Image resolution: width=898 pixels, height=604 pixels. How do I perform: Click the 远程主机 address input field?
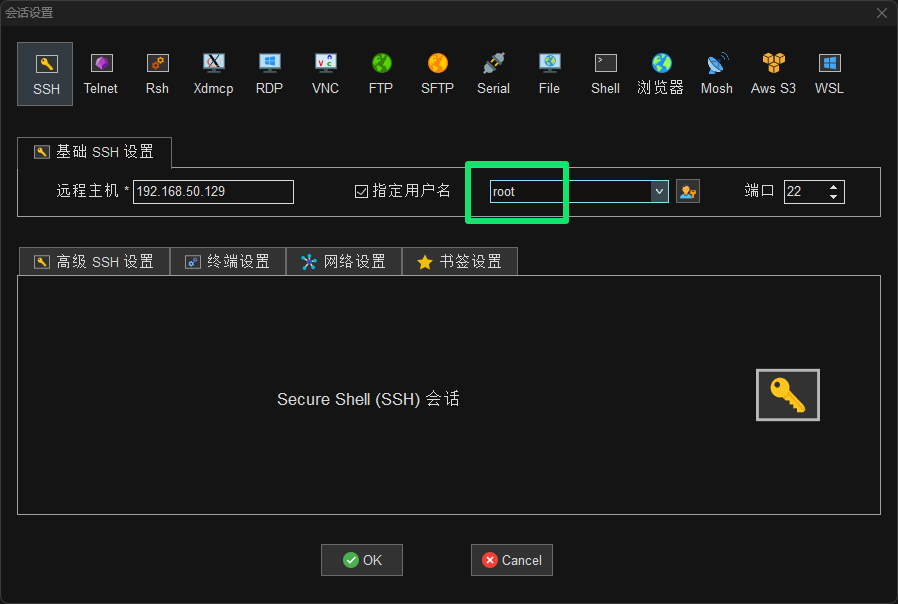tap(213, 191)
